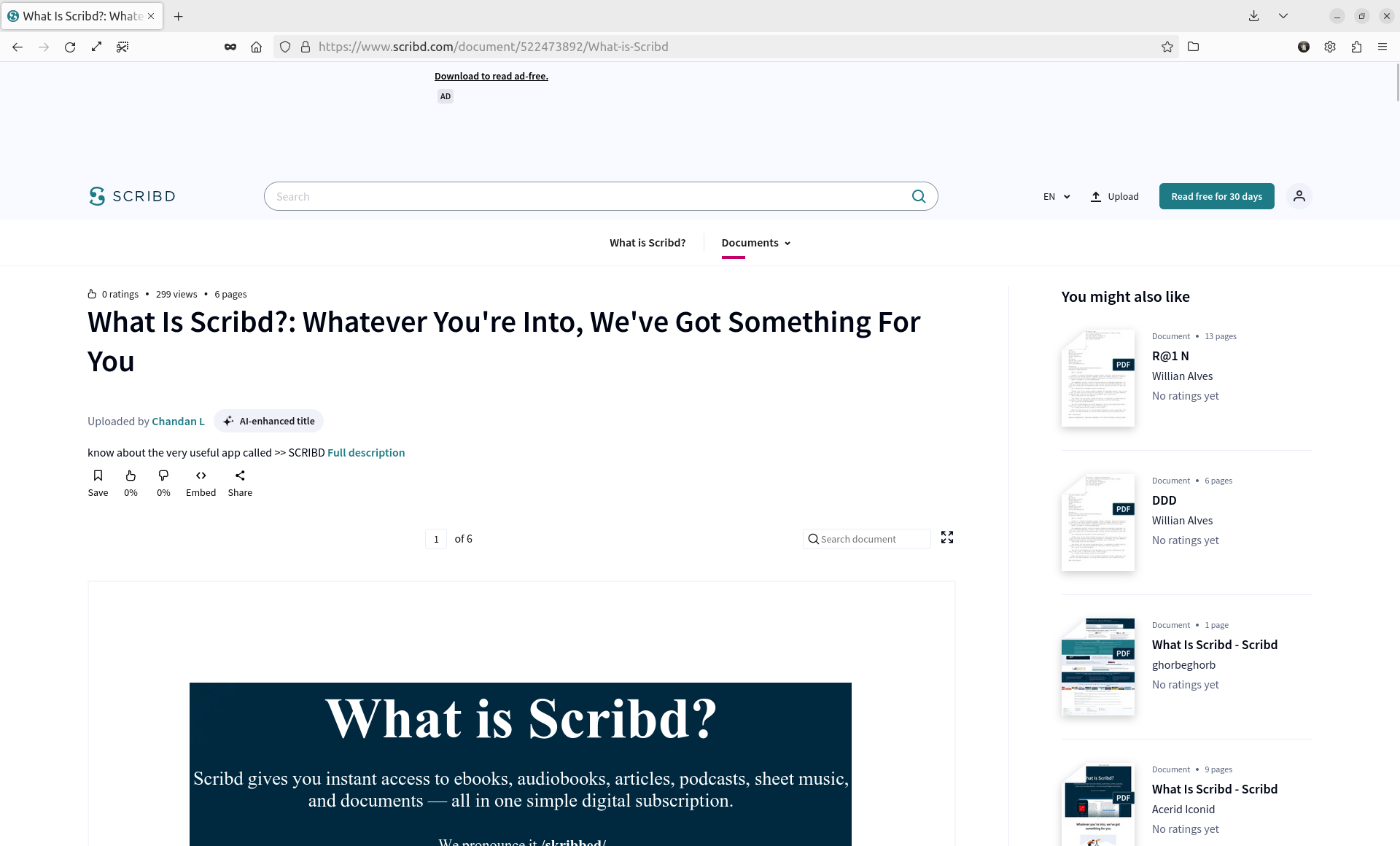Open the browser home page icon
1400x846 pixels.
(x=256, y=47)
